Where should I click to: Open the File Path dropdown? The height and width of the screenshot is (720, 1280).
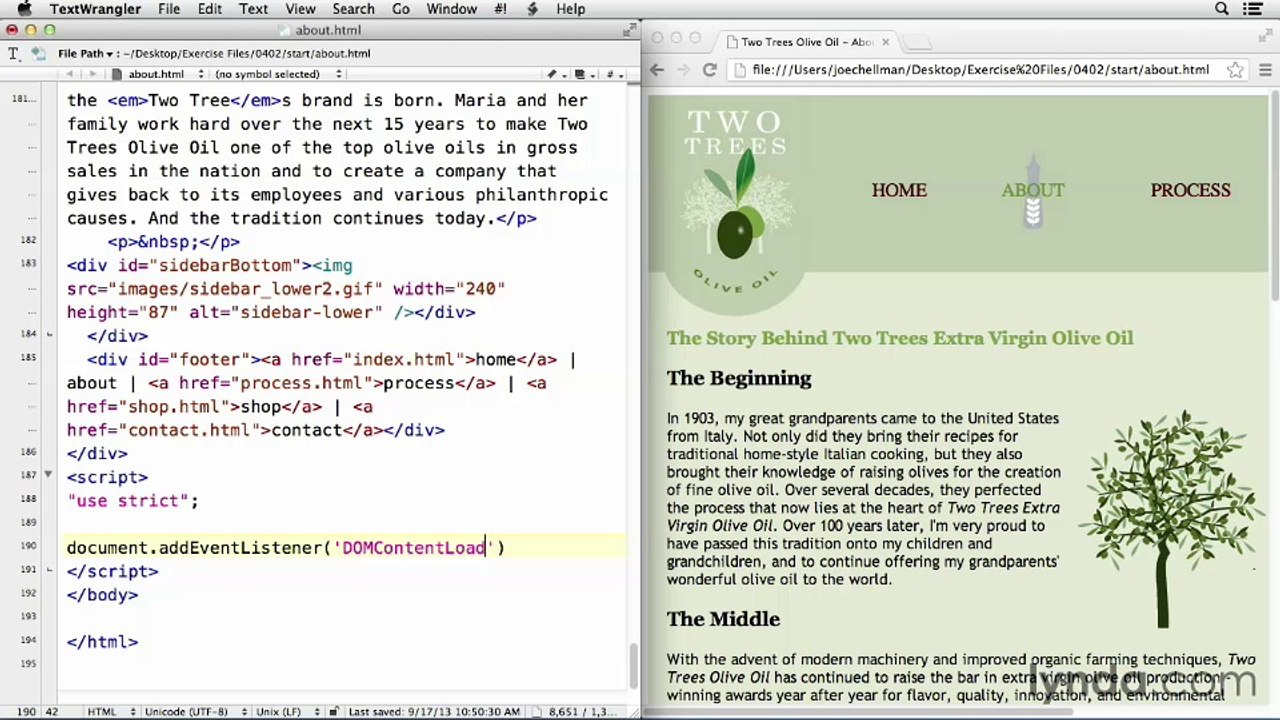tap(86, 53)
